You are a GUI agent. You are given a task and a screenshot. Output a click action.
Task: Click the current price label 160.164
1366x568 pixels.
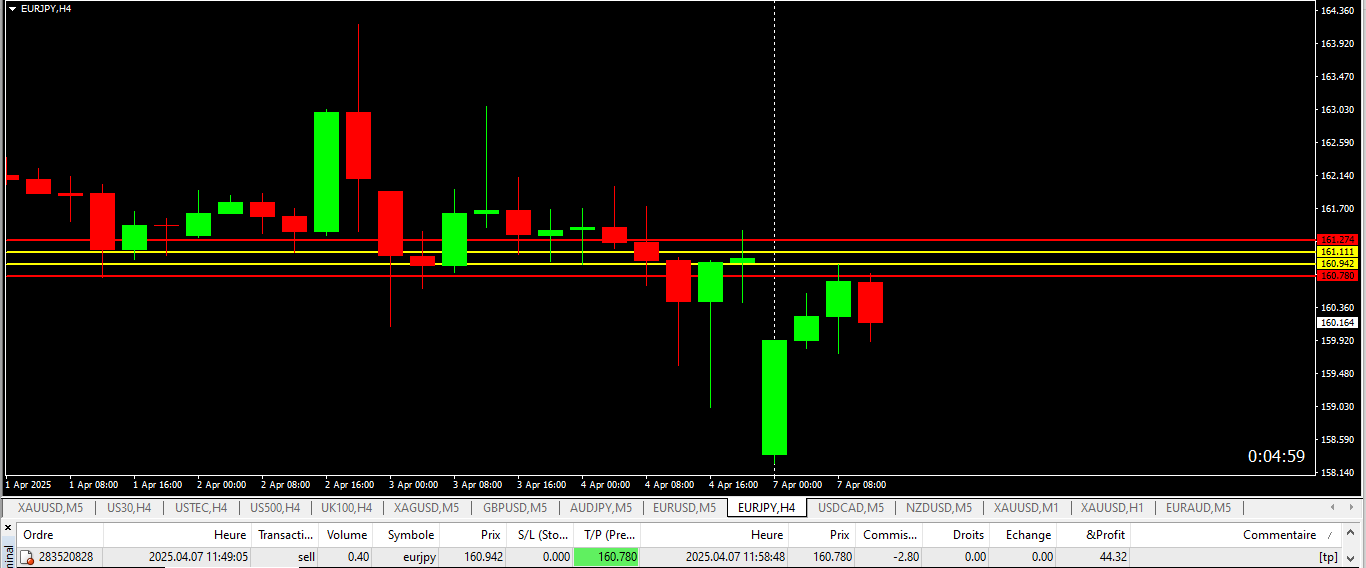pos(1337,323)
